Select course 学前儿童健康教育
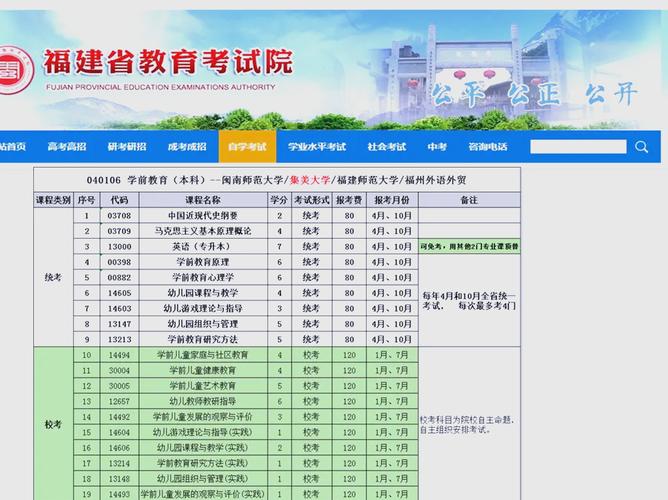This screenshot has width=668, height=500. pos(203,371)
